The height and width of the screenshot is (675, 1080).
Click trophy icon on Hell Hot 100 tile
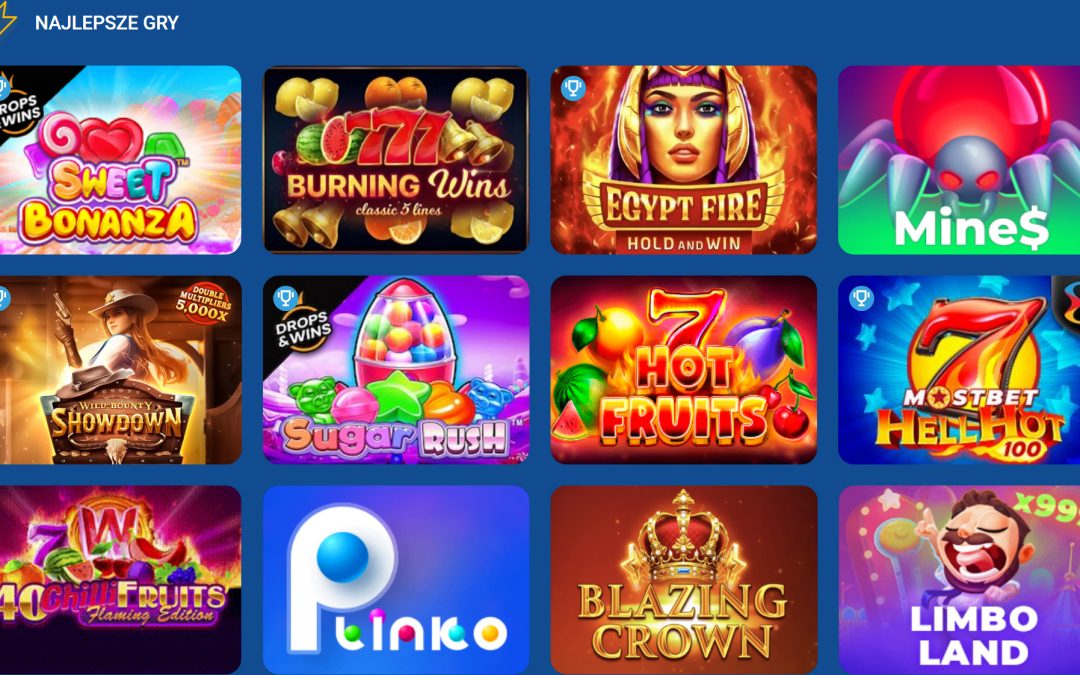tap(861, 298)
